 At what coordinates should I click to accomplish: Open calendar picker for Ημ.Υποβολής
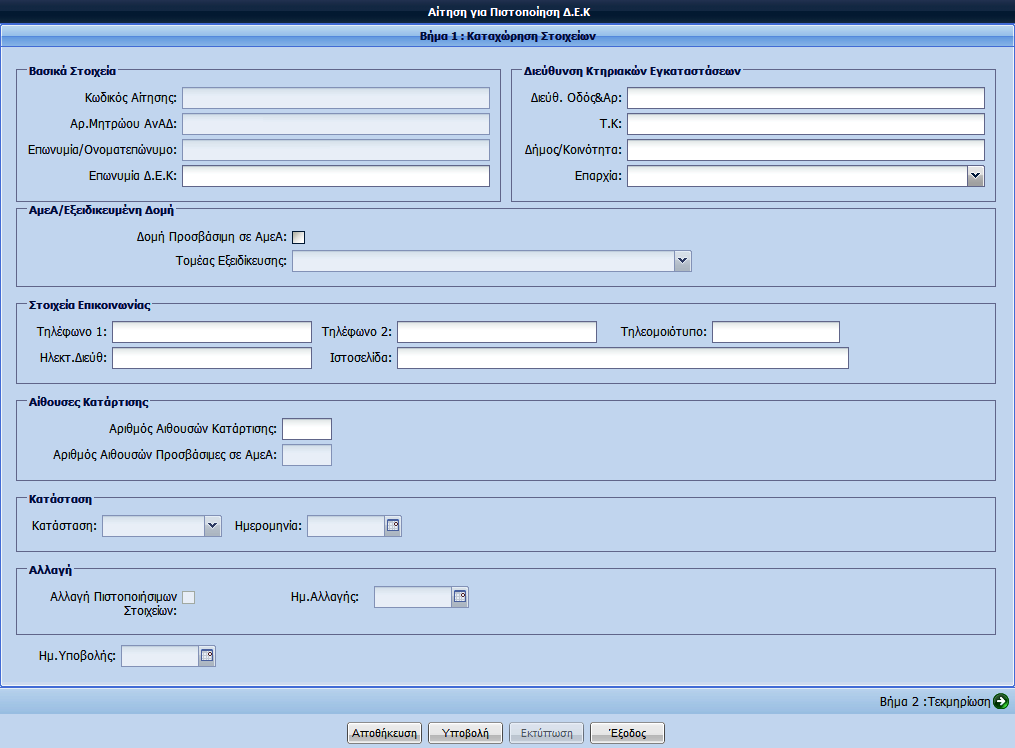pos(206,656)
